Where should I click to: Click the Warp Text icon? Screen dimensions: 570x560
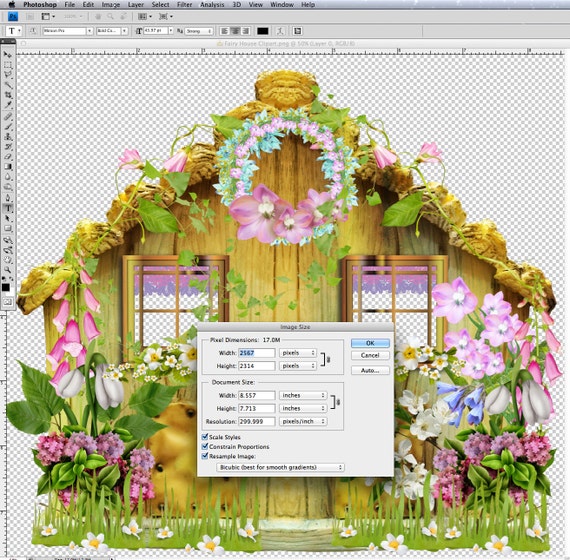coord(280,31)
